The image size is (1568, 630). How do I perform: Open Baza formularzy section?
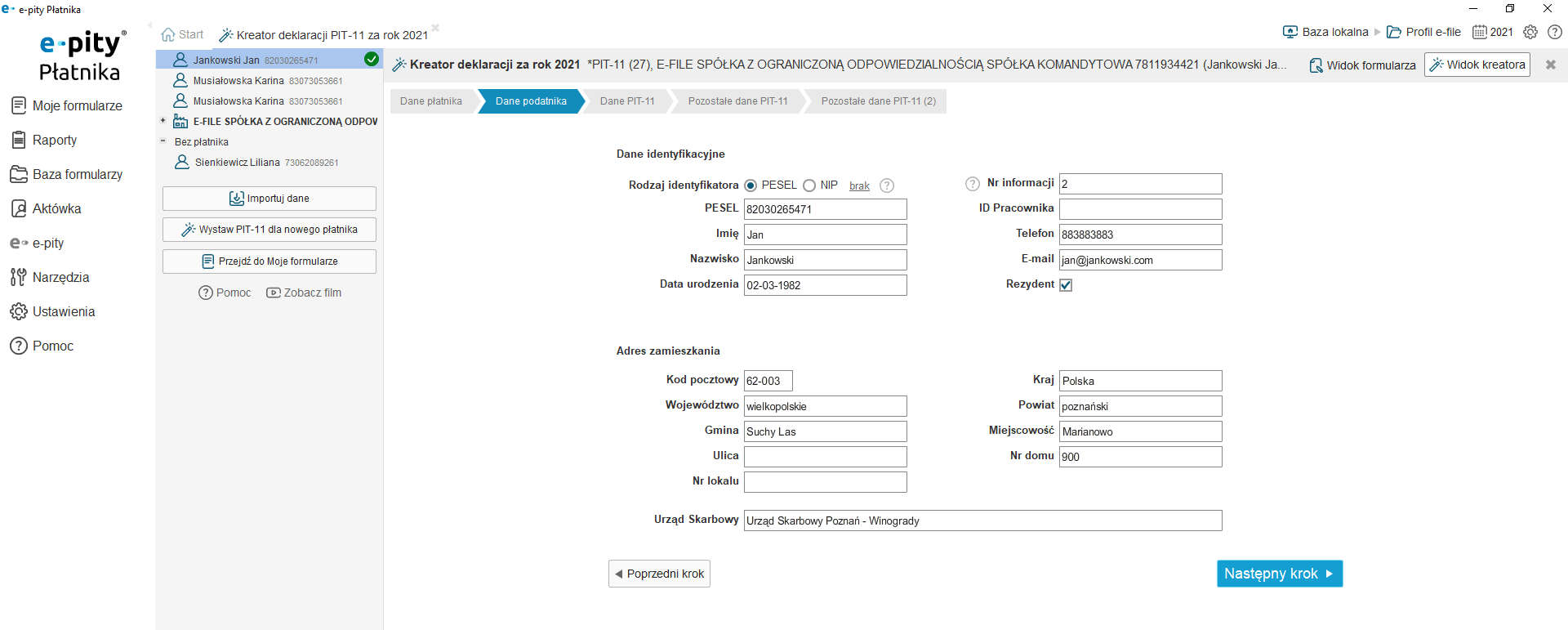click(67, 174)
